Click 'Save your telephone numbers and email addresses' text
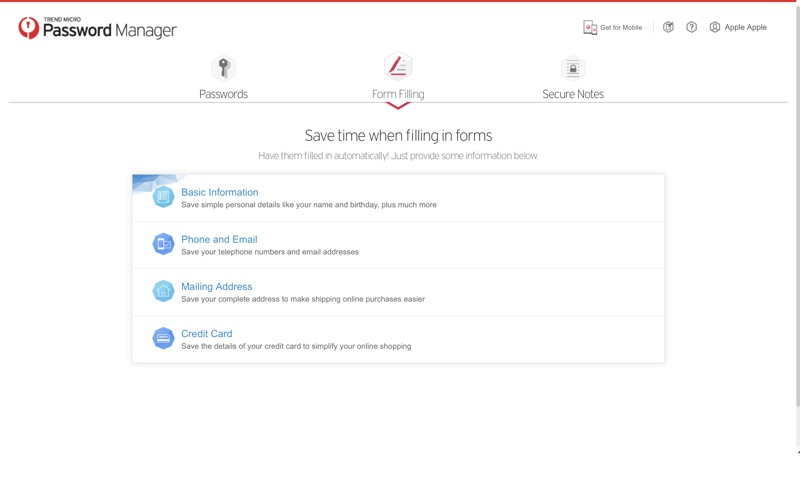The width and height of the screenshot is (800, 500). click(x=270, y=252)
